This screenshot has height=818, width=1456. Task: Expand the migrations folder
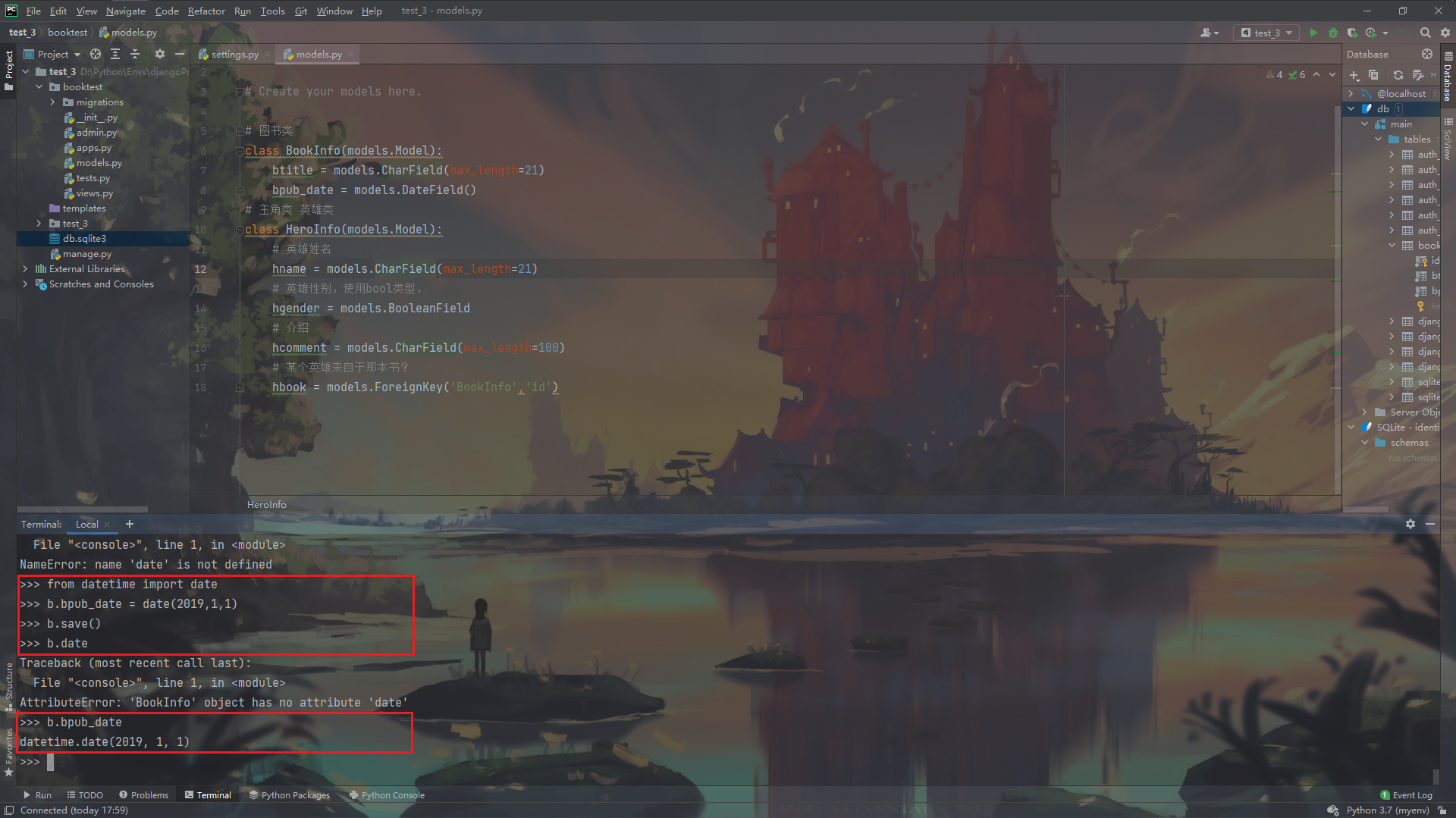tap(53, 102)
